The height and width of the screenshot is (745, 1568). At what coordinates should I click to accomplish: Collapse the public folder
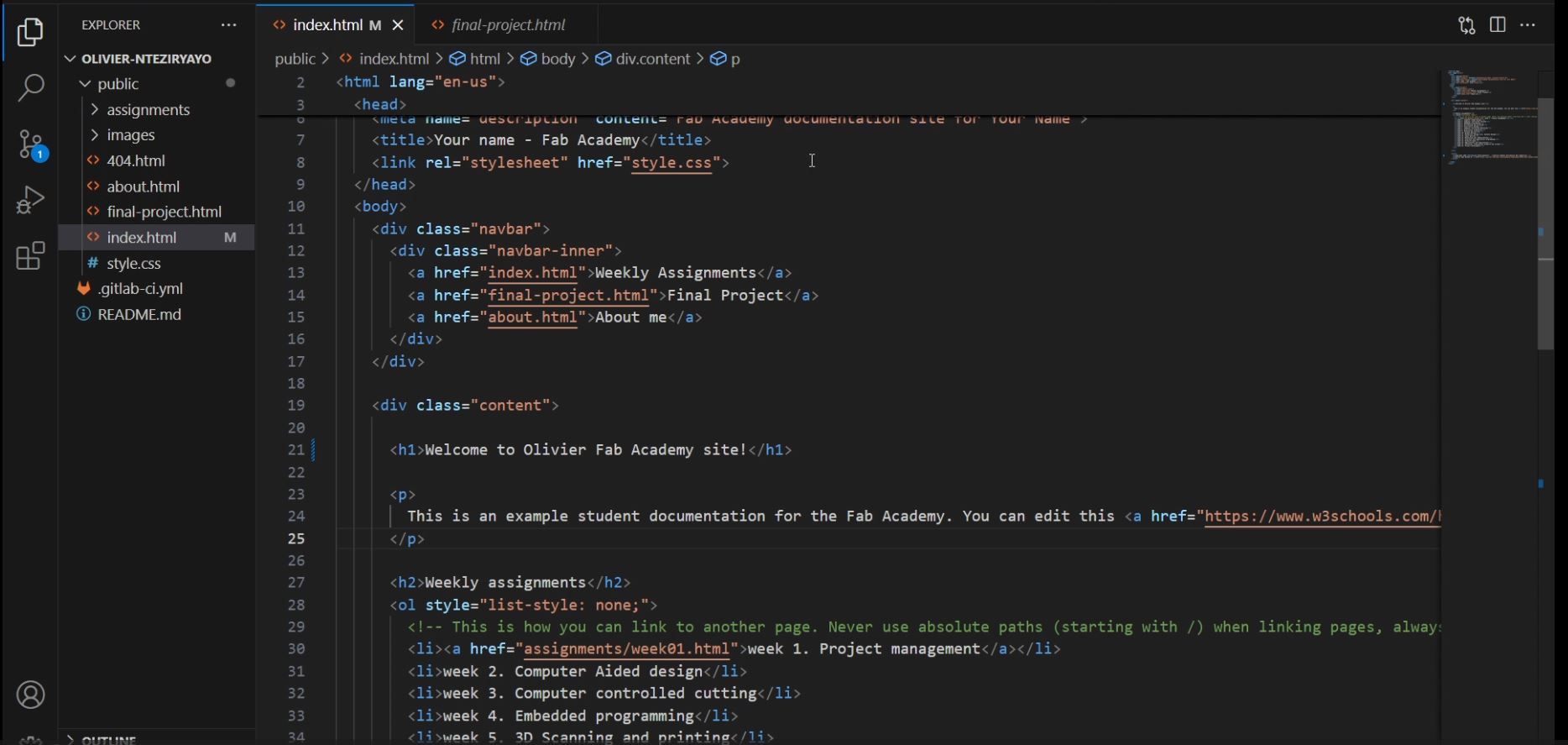(118, 84)
